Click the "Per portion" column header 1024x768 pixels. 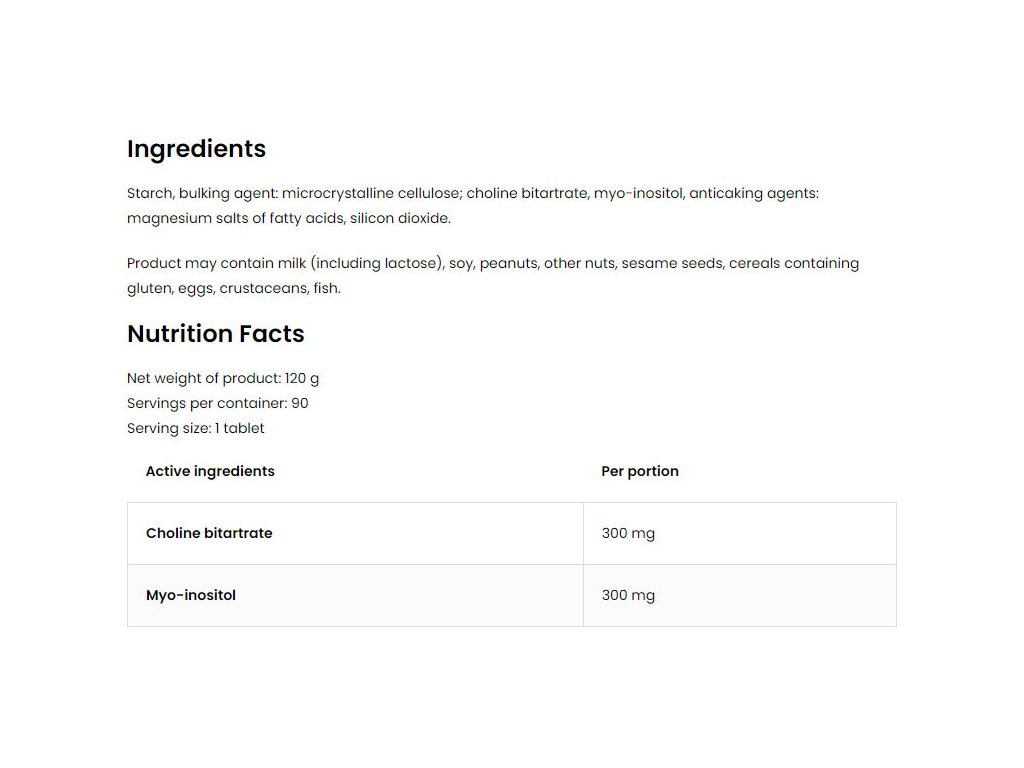639,471
